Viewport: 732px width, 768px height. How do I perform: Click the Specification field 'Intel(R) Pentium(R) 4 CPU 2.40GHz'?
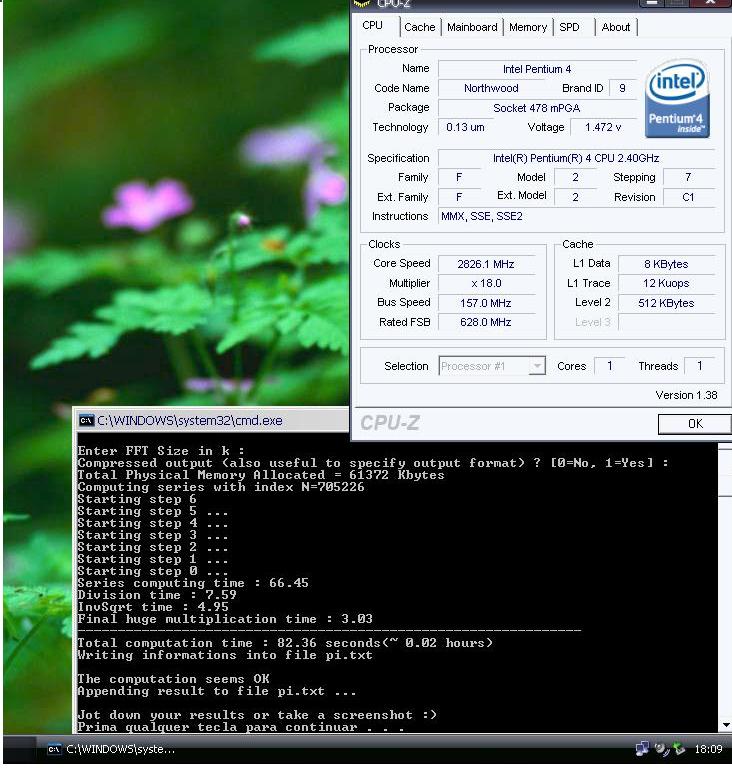pyautogui.click(x=576, y=158)
